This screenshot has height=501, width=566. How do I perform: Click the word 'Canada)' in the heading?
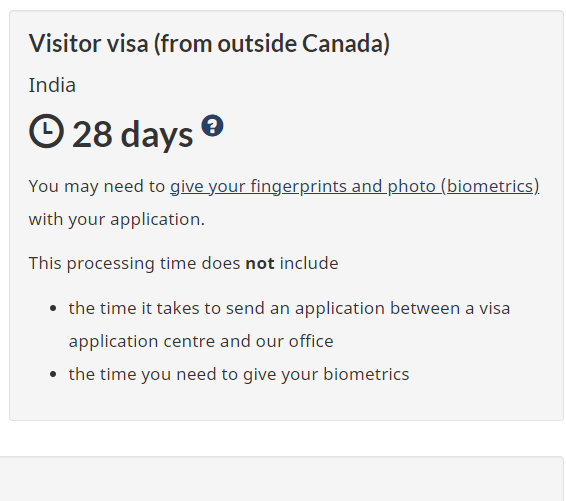point(346,44)
